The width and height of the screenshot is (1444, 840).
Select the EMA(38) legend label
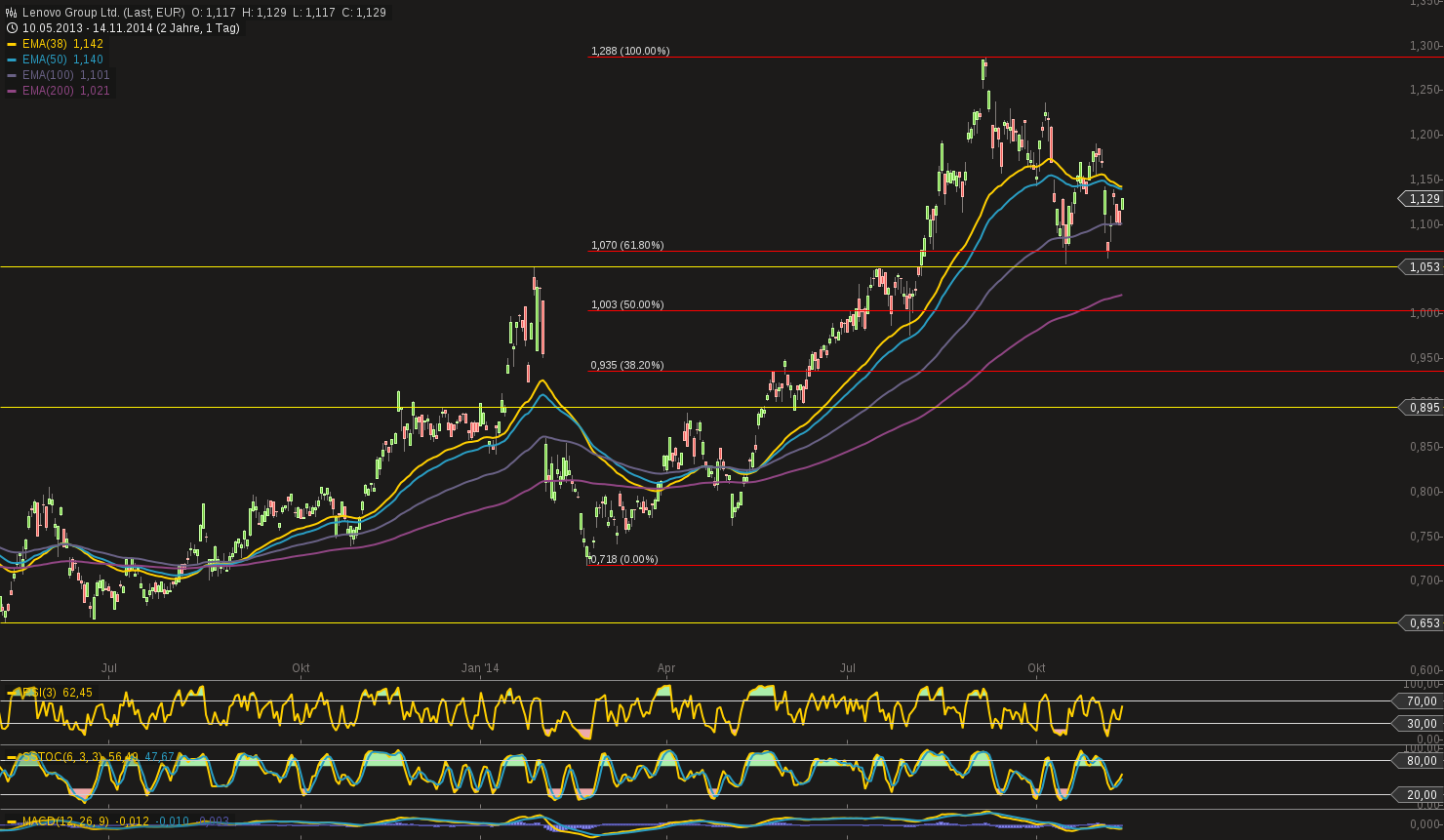point(46,44)
